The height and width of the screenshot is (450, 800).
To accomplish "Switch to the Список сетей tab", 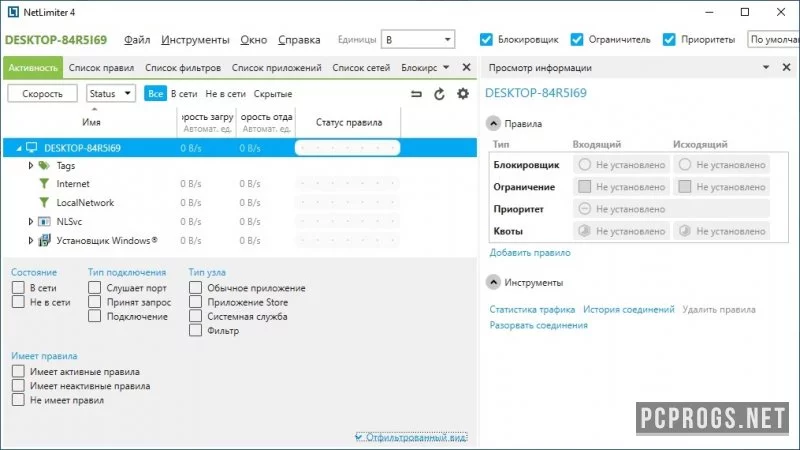I will [361, 67].
